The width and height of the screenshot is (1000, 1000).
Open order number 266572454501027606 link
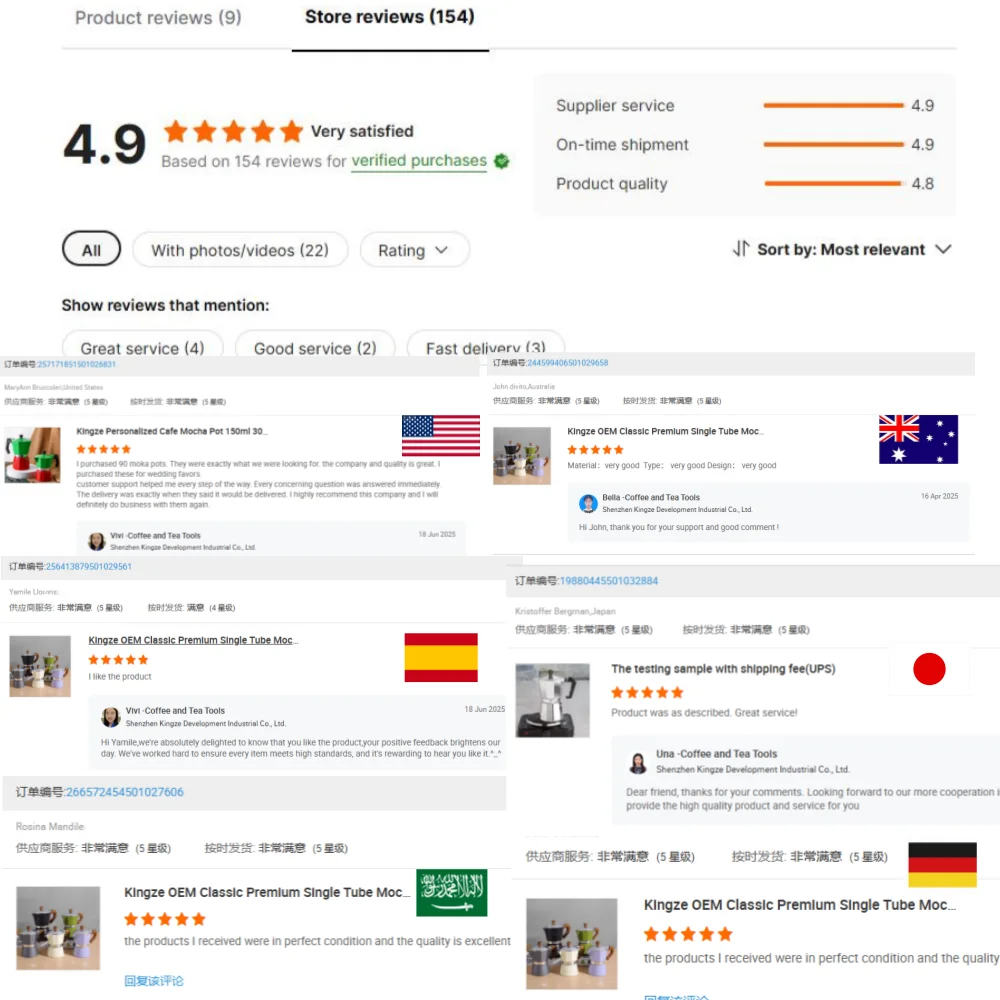pyautogui.click(x=124, y=792)
